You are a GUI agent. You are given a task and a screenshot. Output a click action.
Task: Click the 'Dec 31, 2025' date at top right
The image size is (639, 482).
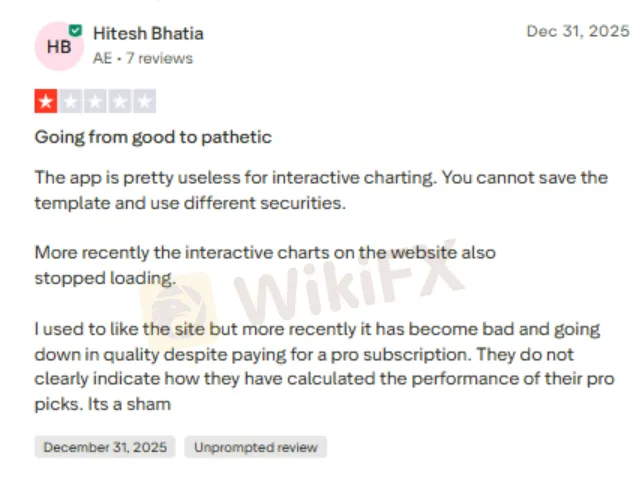575,31
